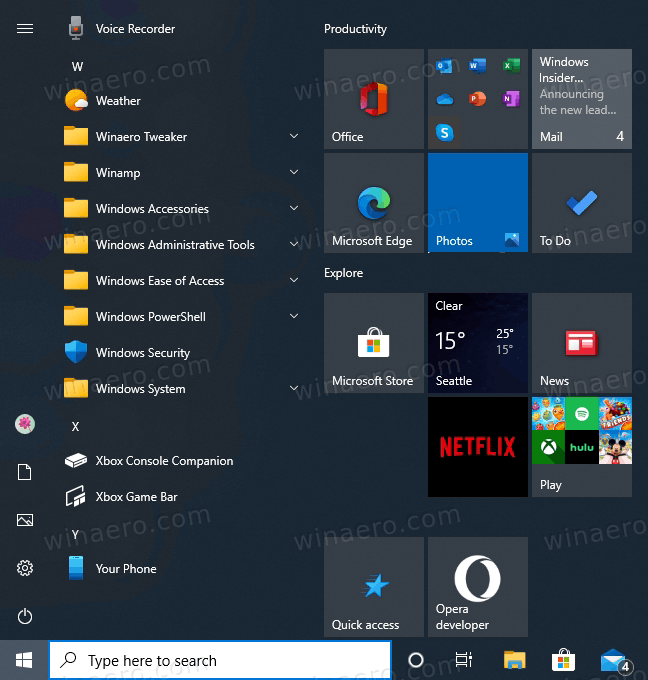The image size is (648, 680).
Task: Expand Windows PowerShell folder chevron
Action: pos(294,316)
